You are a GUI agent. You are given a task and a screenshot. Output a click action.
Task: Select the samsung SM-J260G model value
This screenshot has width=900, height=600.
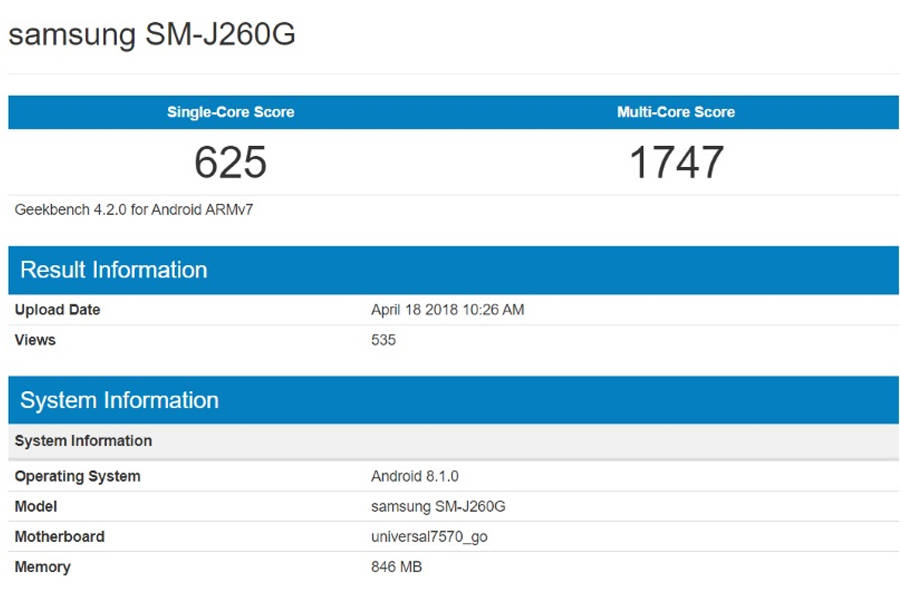[436, 506]
